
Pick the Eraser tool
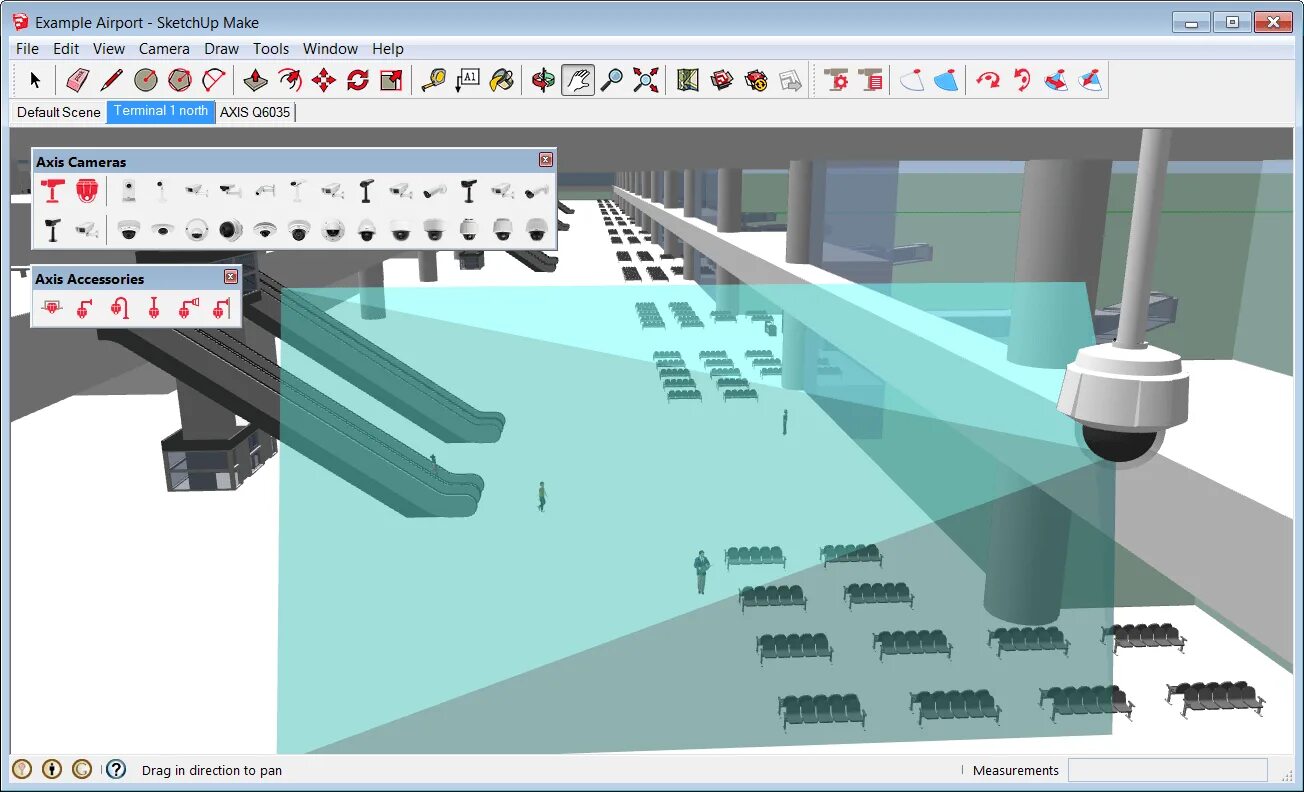[78, 80]
